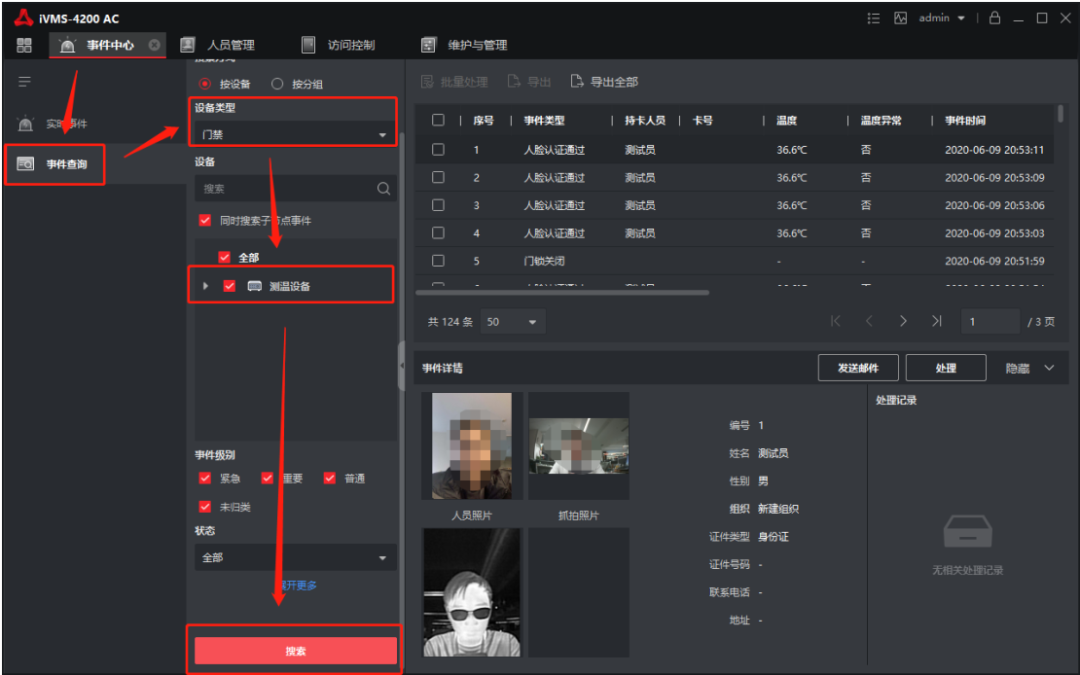Click the lock icon in the title bar
1080x675 pixels.
click(994, 18)
